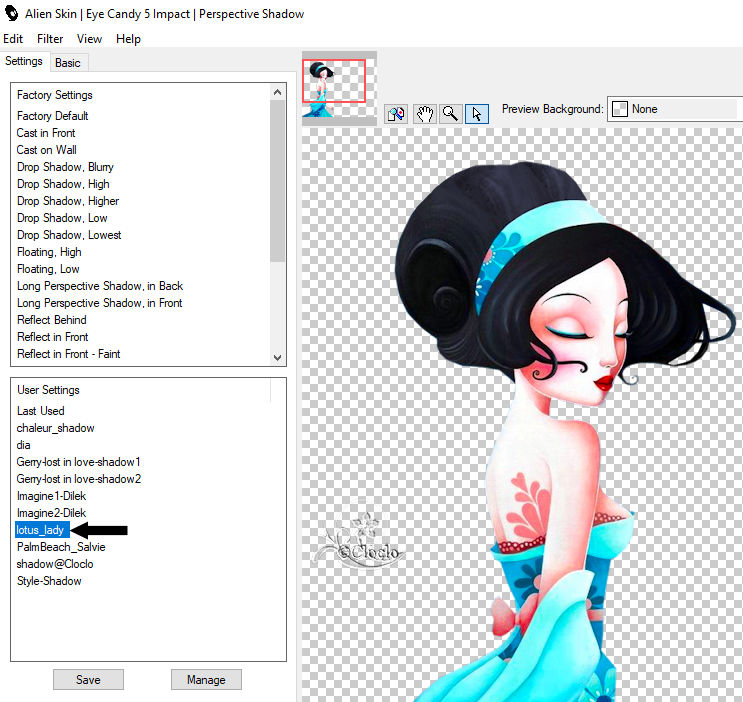Select Drop Shadow, Low preset
Screen dimensions: 743x702
tap(62, 218)
